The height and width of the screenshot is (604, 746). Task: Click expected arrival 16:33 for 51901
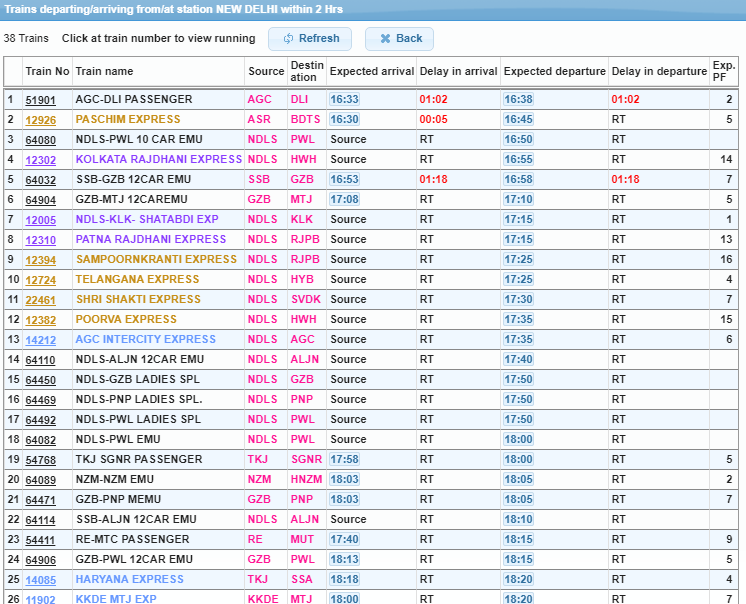click(x=344, y=99)
